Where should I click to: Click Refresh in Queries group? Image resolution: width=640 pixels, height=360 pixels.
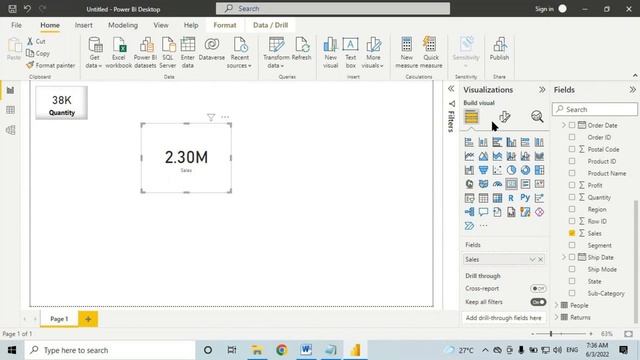pyautogui.click(x=302, y=49)
